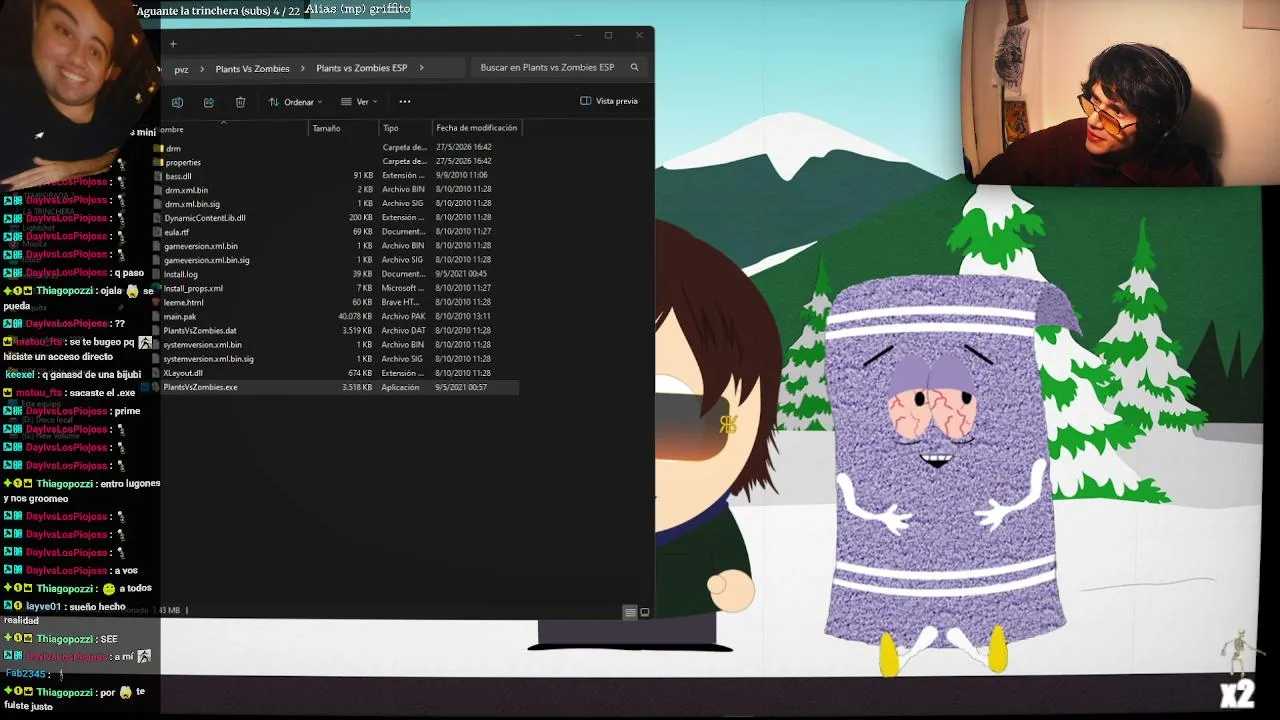Click the 3.519 KB size cell
Image resolution: width=1280 pixels, height=720 pixels.
[357, 331]
